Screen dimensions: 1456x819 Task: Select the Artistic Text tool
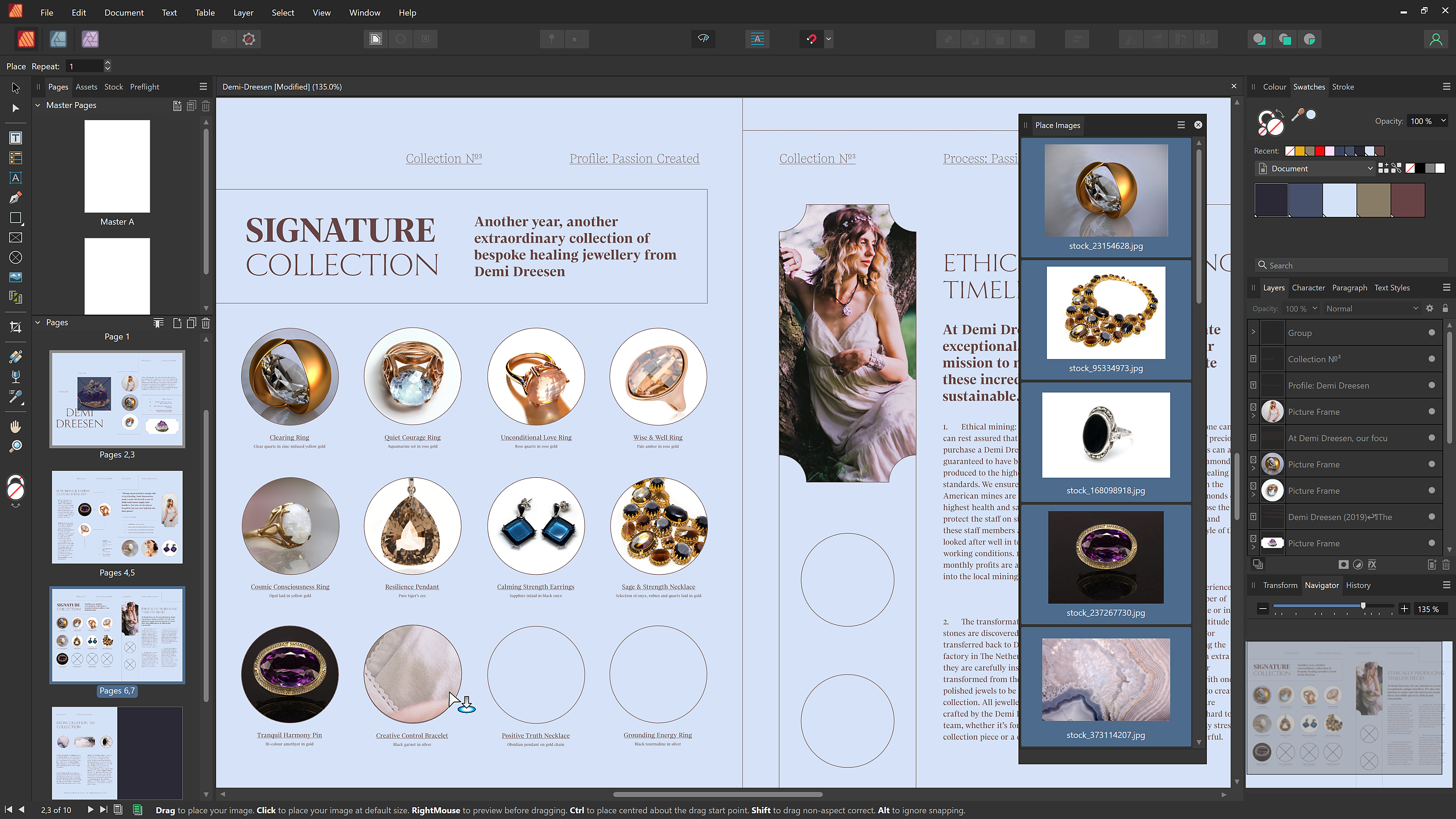click(x=15, y=177)
